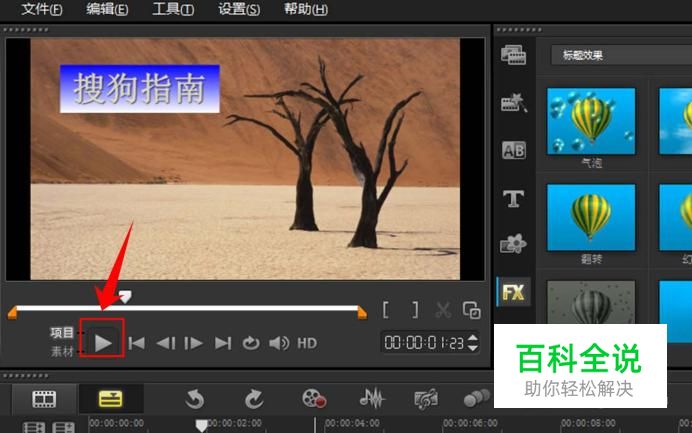Select the 翻转 filter thumbnail

(x=591, y=217)
